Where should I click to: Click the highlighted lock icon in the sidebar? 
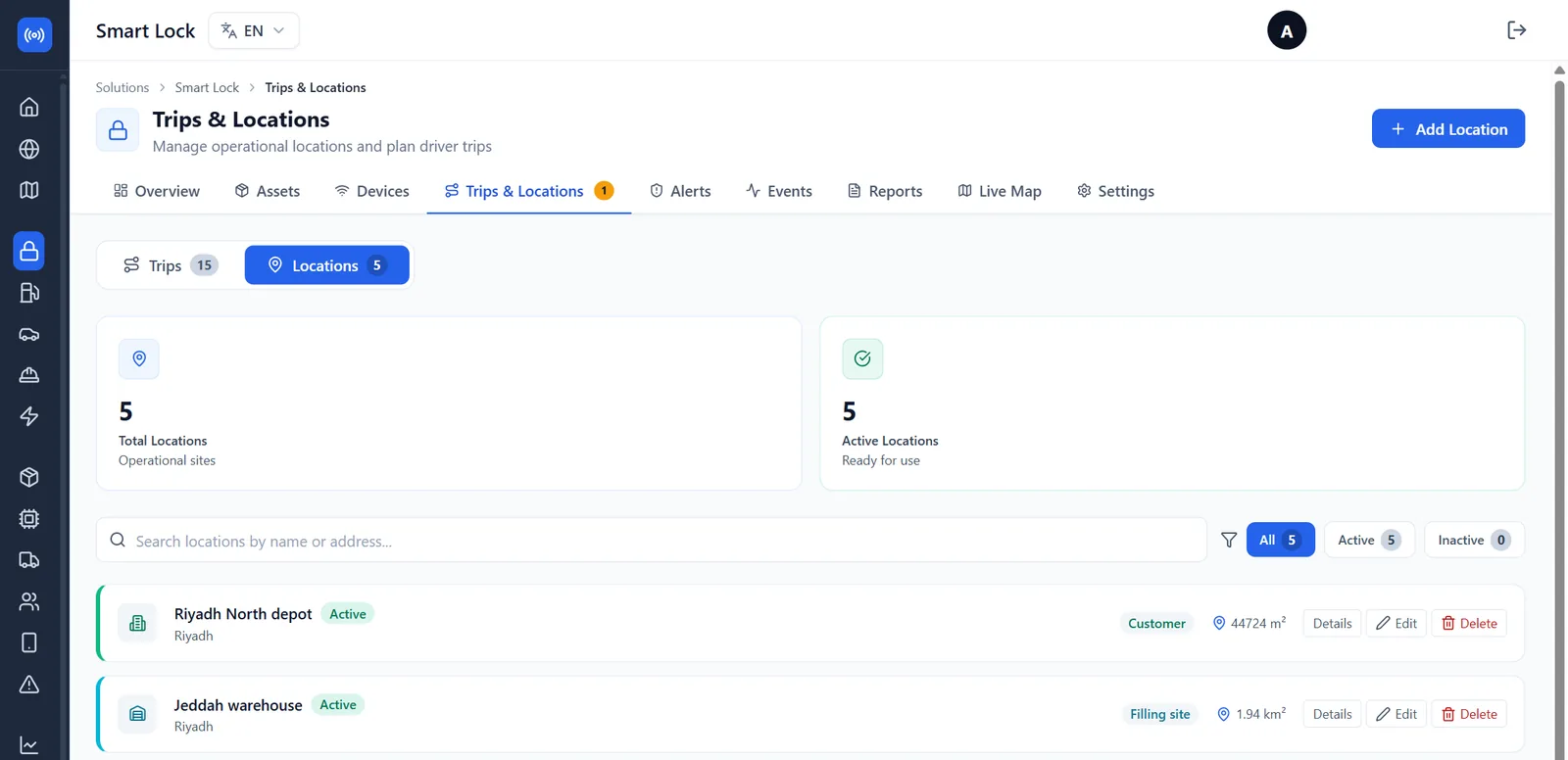29,251
